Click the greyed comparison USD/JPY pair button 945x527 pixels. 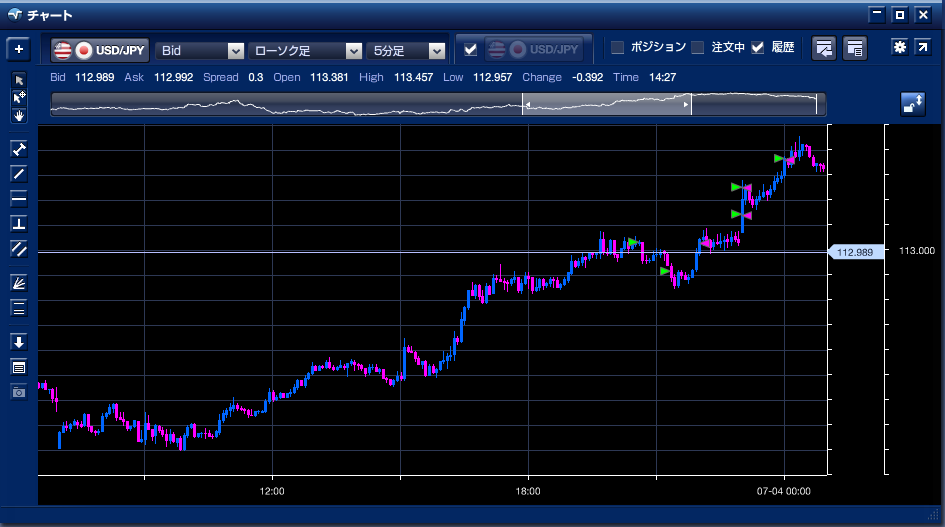534,49
